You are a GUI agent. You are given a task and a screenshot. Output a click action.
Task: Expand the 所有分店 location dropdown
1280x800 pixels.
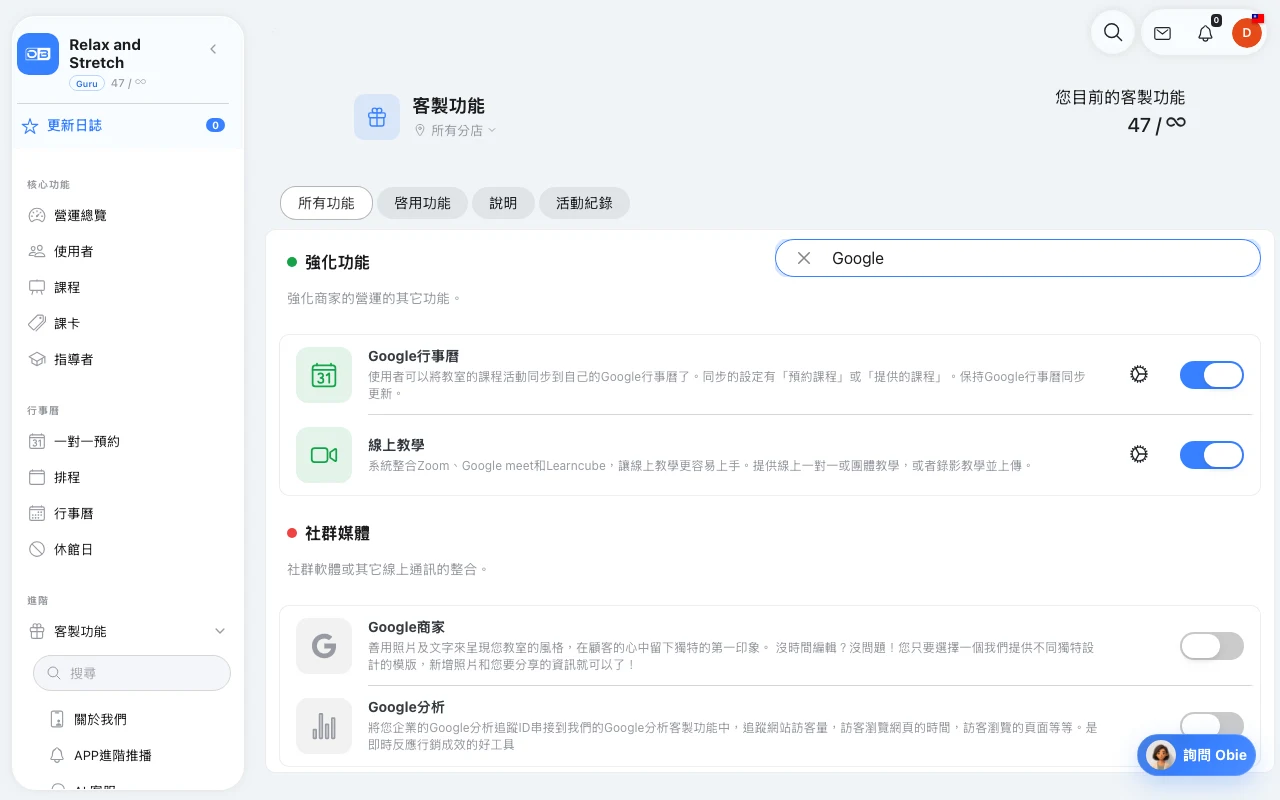tap(456, 130)
